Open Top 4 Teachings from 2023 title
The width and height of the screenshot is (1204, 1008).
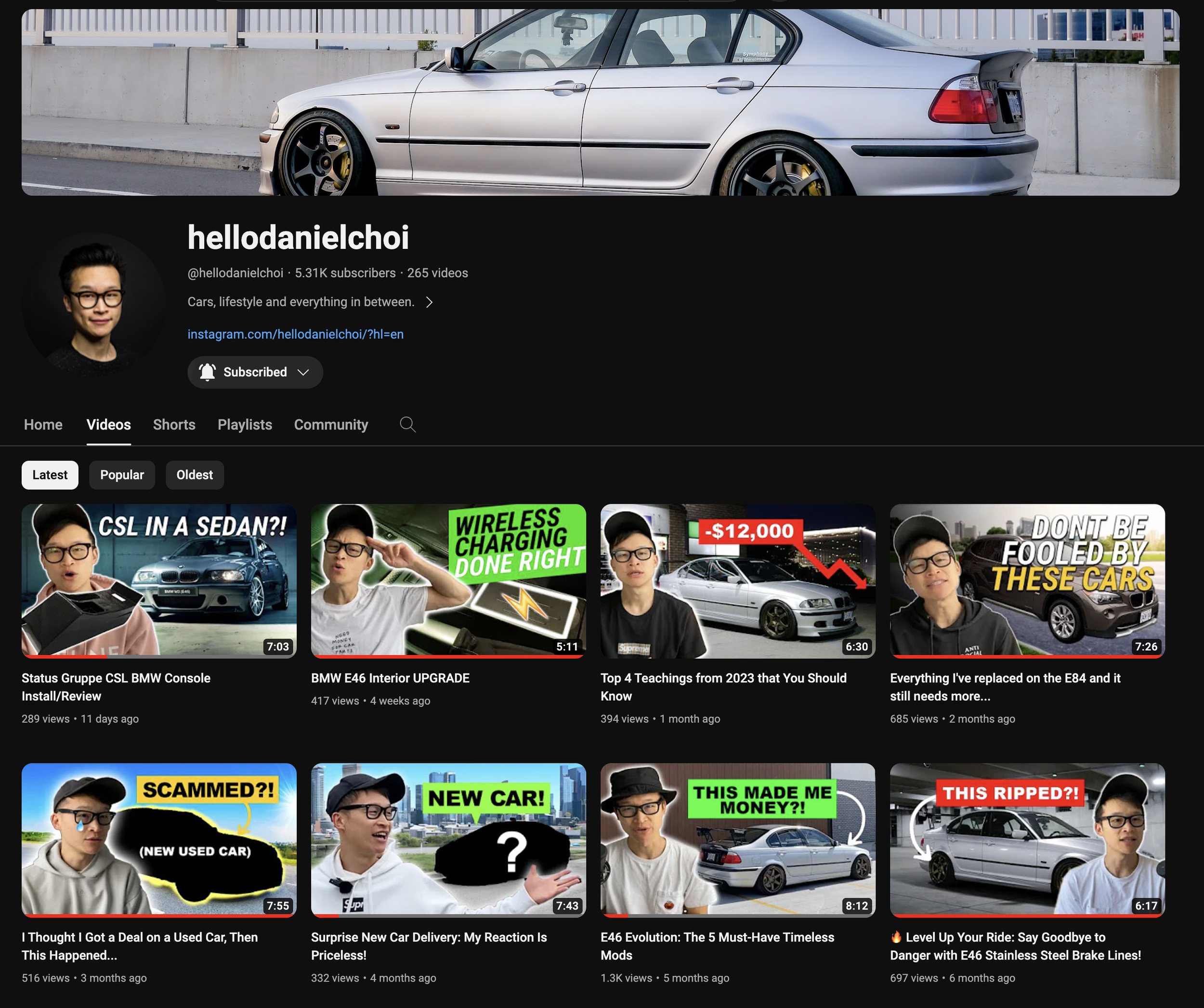(723, 687)
